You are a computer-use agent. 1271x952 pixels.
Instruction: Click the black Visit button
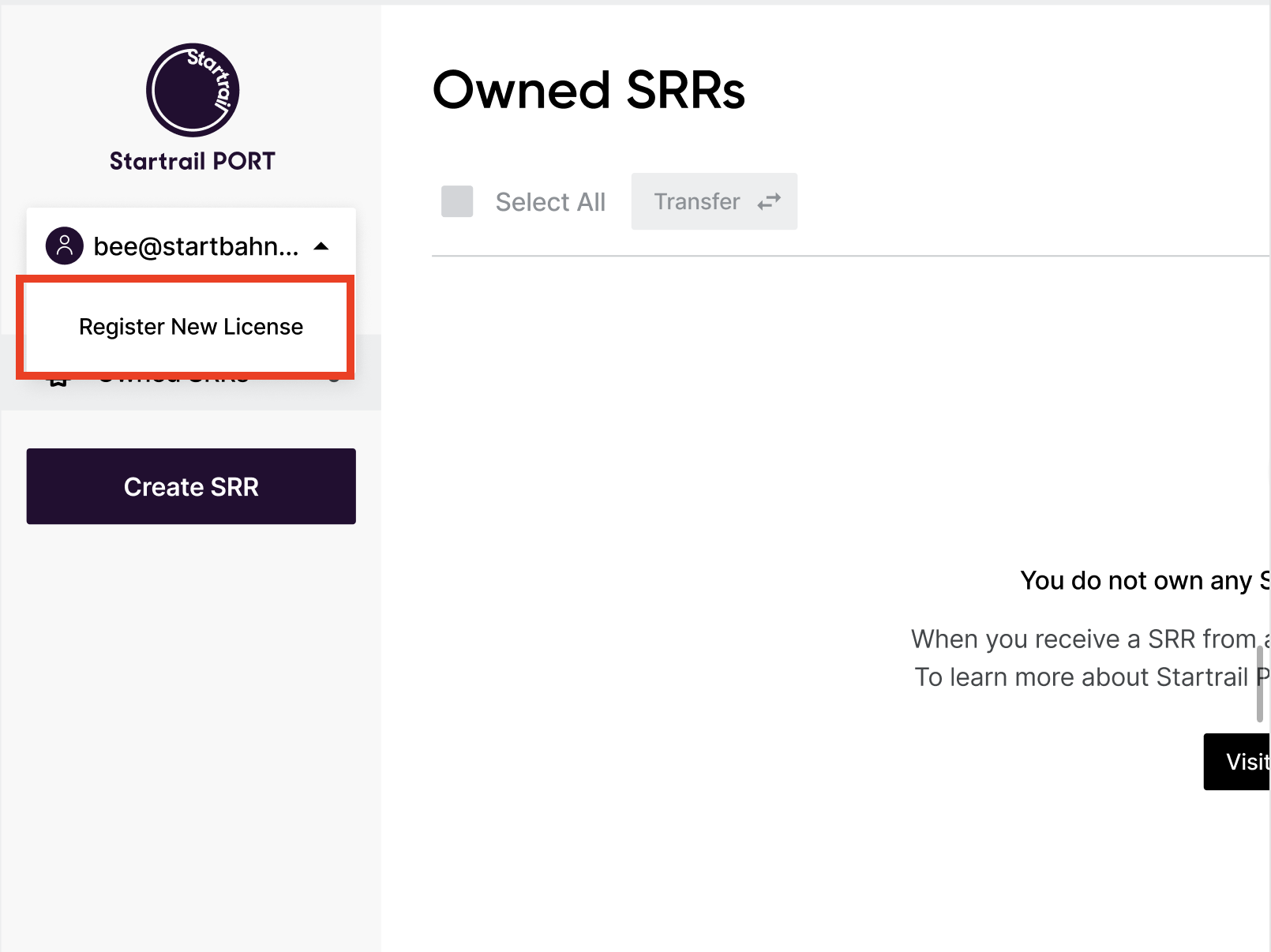click(1238, 762)
